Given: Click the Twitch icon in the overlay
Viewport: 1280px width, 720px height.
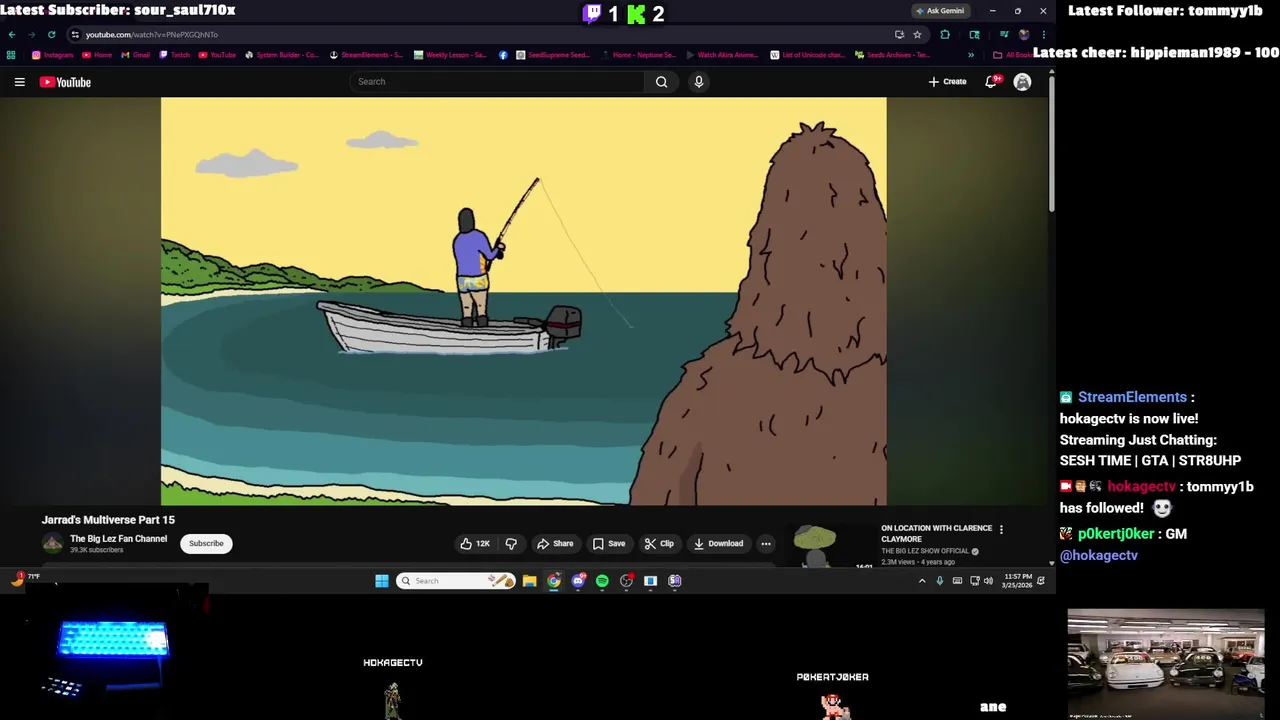Looking at the screenshot, I should (x=592, y=14).
